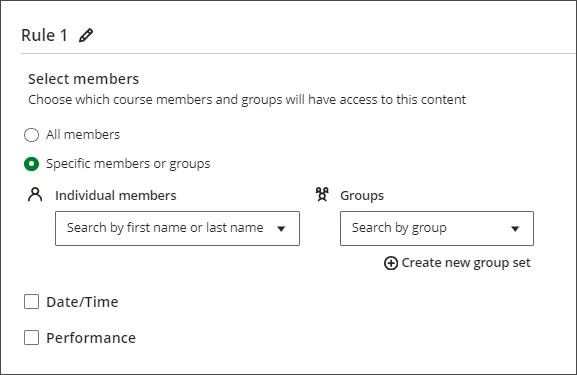Click the Performance label text

pyautogui.click(x=91, y=338)
